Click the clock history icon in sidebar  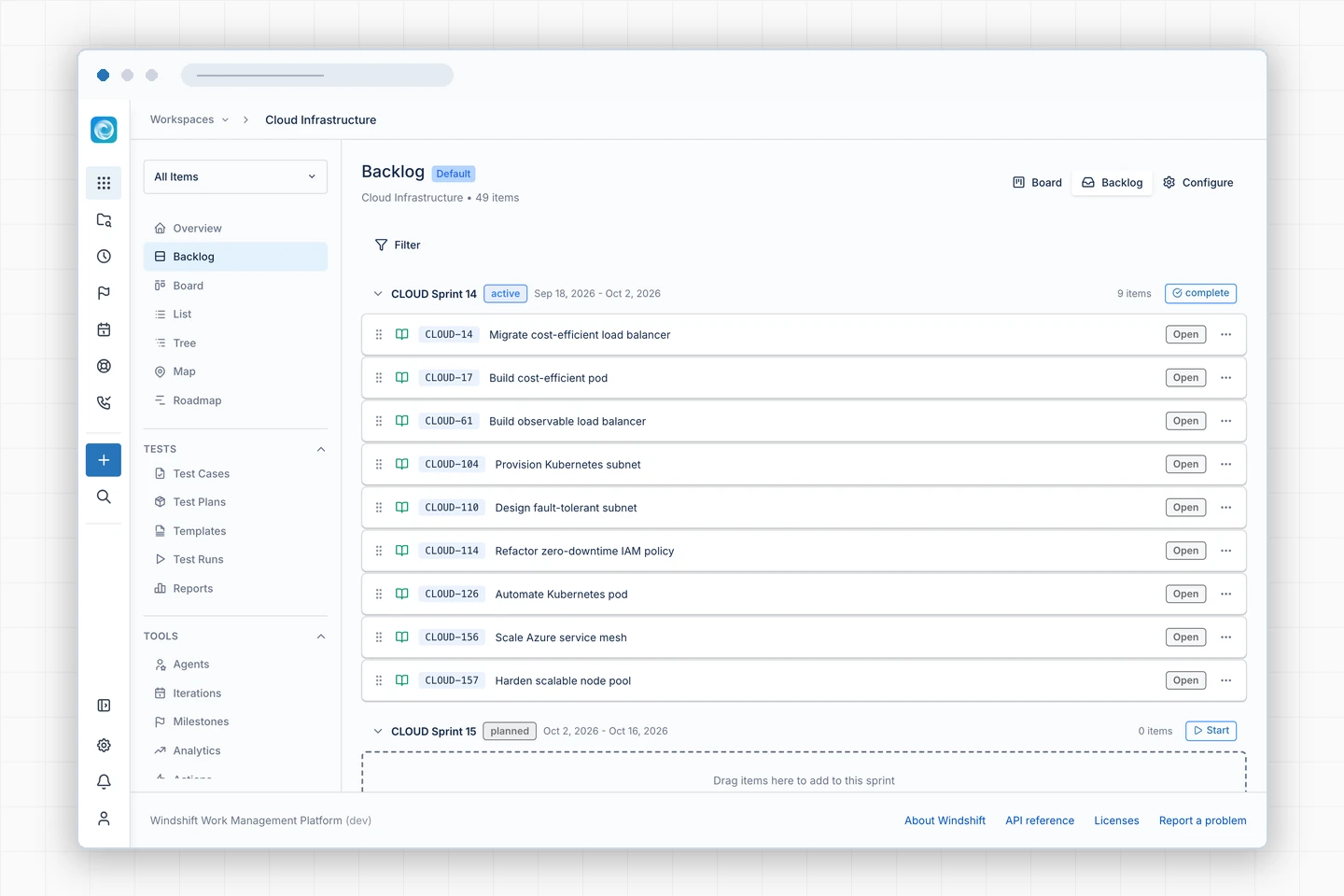(104, 257)
